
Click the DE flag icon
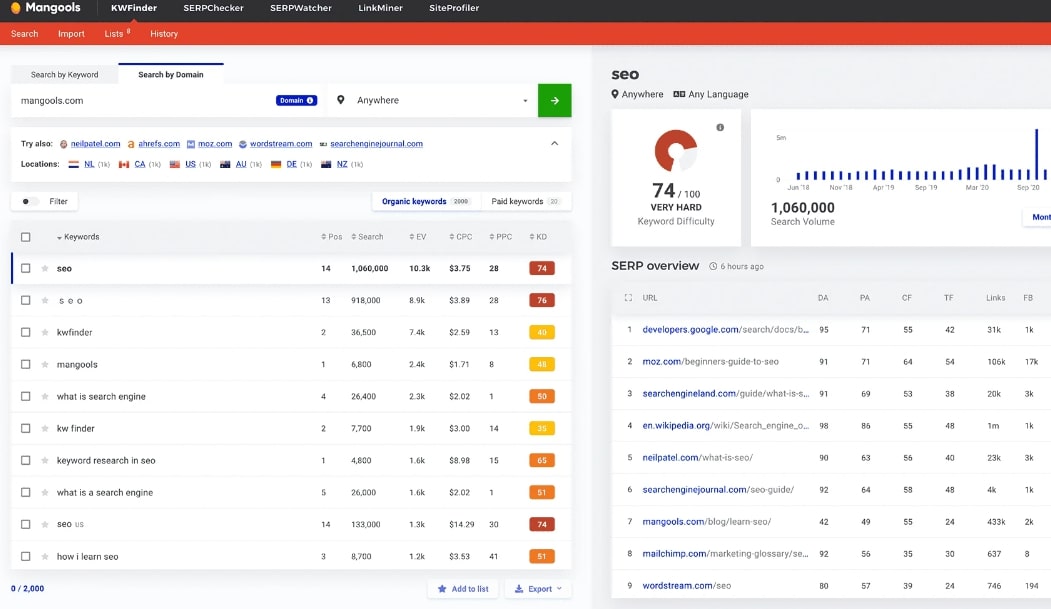(x=275, y=164)
